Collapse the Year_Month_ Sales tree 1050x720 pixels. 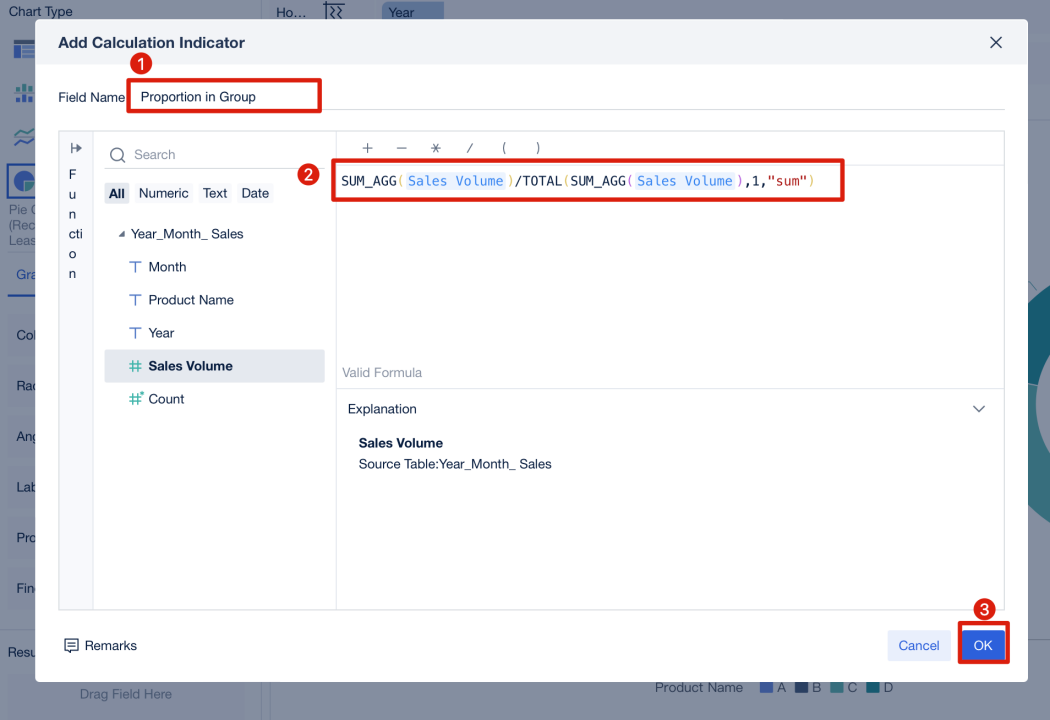pos(121,233)
